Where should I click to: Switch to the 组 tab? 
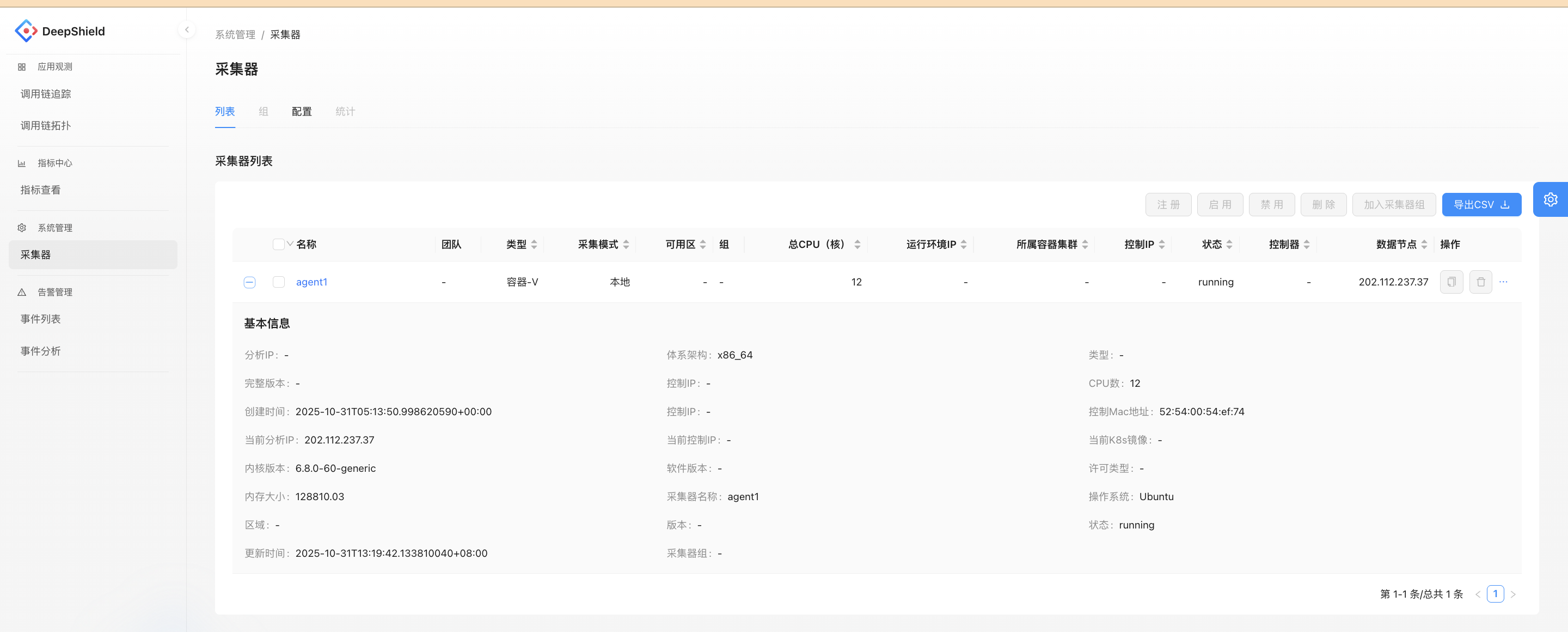263,112
